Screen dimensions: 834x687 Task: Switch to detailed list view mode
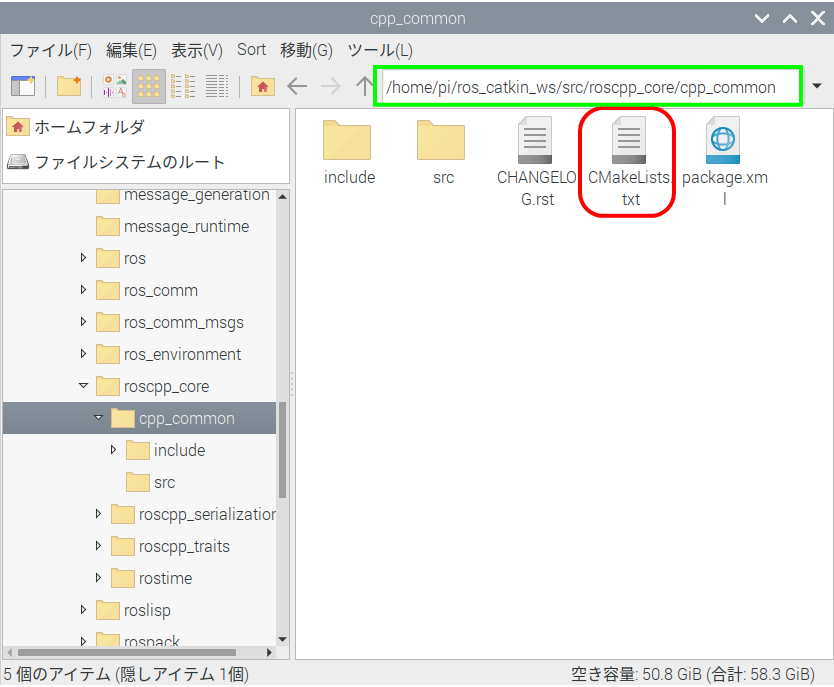[x=217, y=86]
